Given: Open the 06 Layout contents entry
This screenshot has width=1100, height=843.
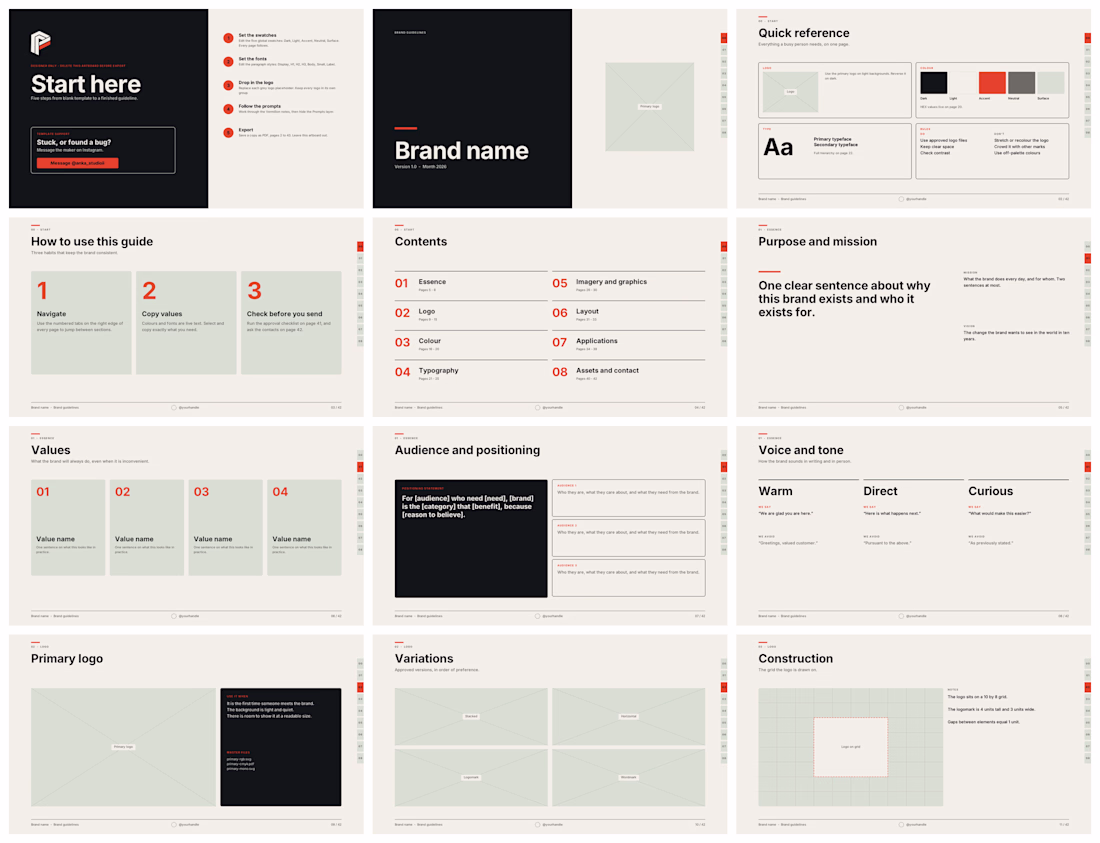Looking at the screenshot, I should (x=629, y=314).
